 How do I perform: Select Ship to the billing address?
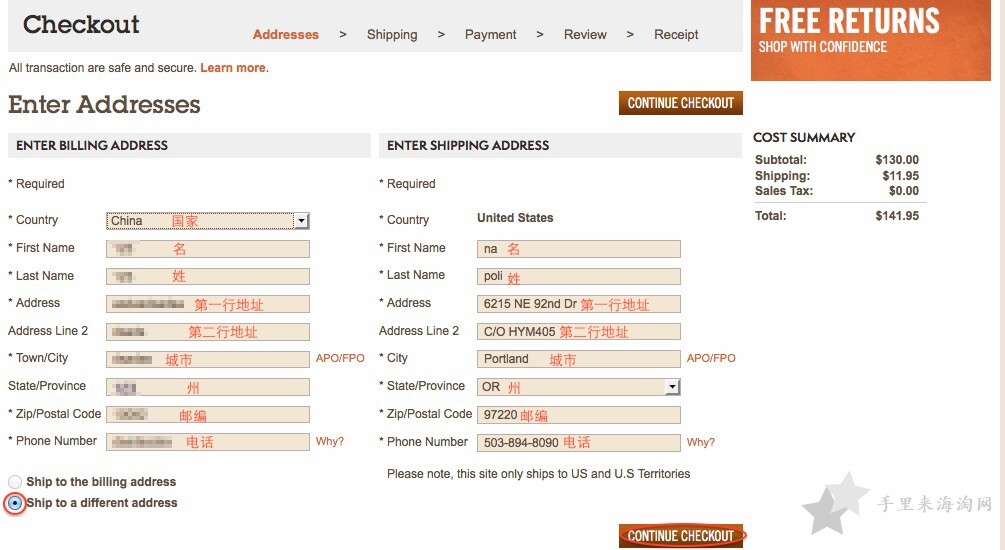click(x=15, y=481)
